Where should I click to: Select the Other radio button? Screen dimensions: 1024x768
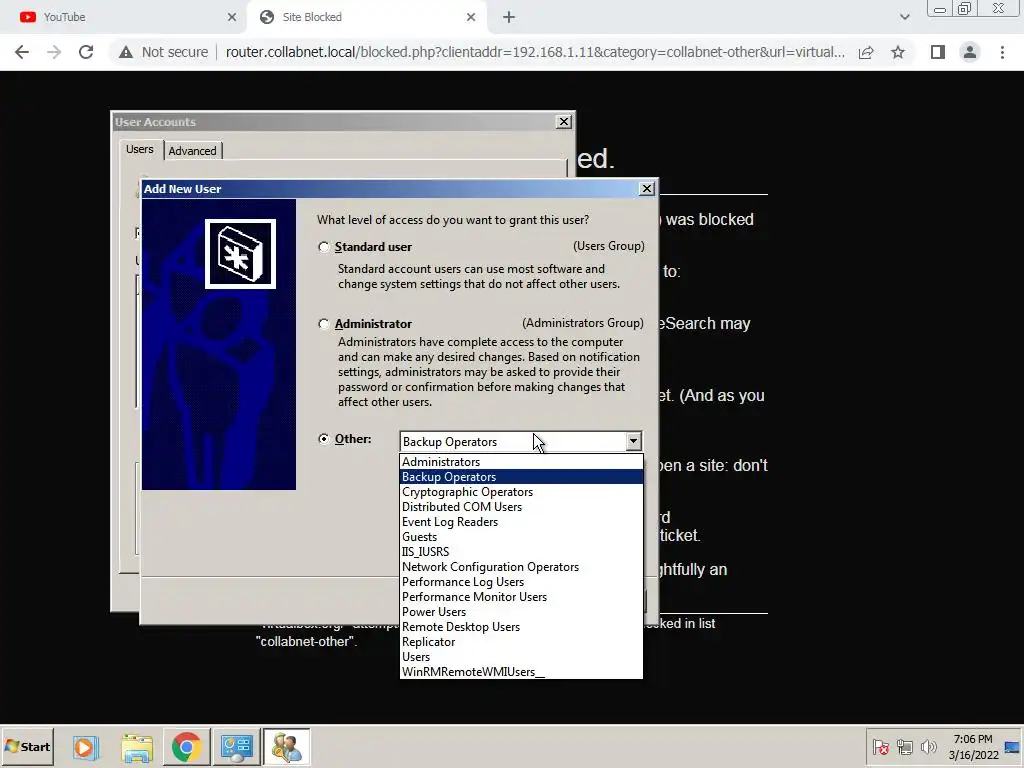click(324, 439)
